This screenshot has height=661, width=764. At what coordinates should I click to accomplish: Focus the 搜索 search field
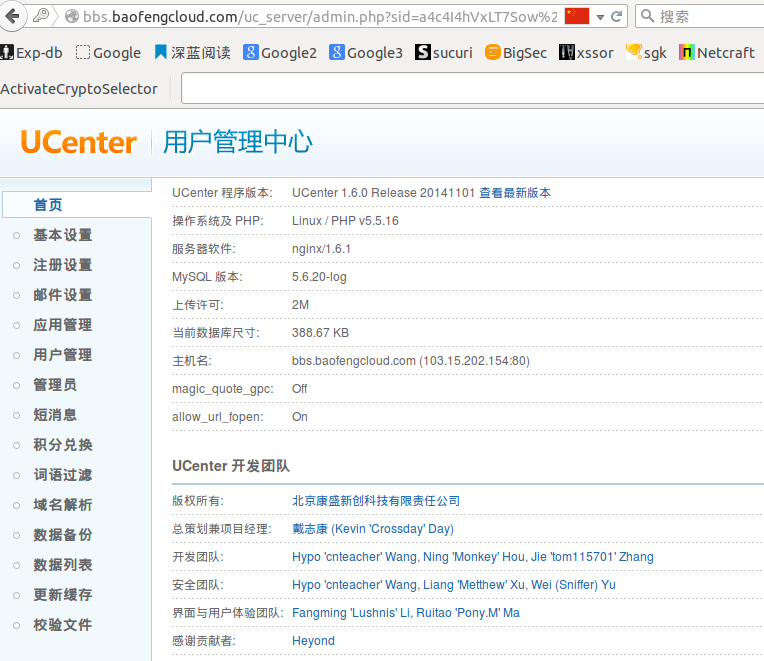702,17
